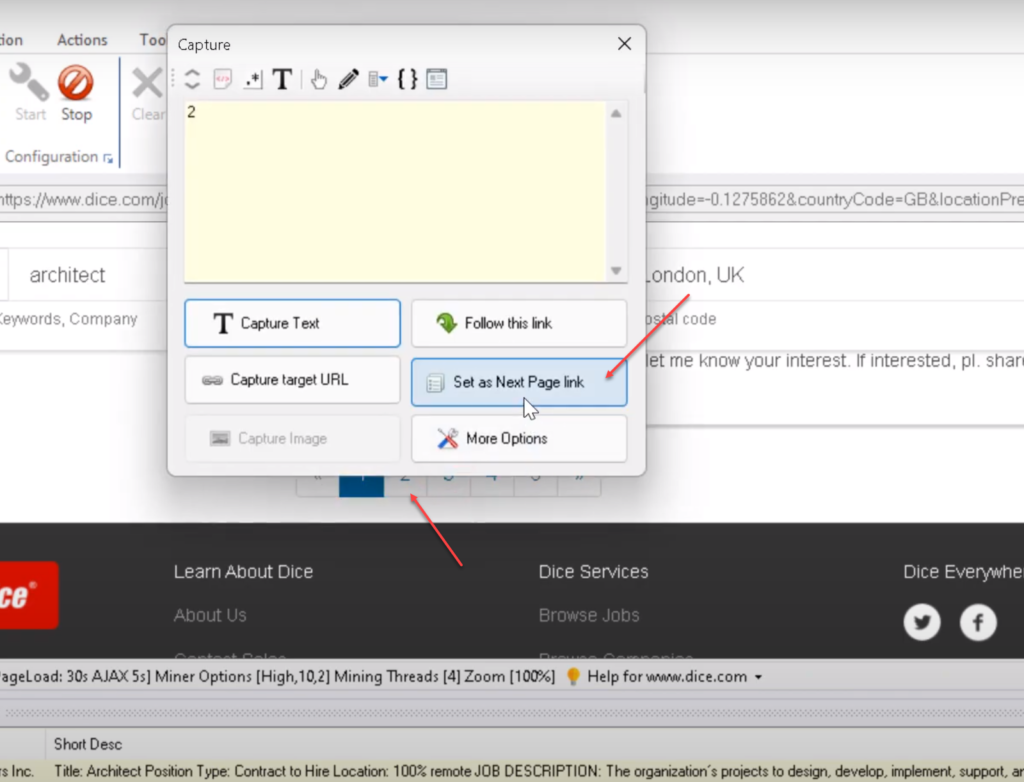The width and height of the screenshot is (1024, 782).
Task: Click the pencil edit icon in Capture toolbar
Action: [x=347, y=80]
